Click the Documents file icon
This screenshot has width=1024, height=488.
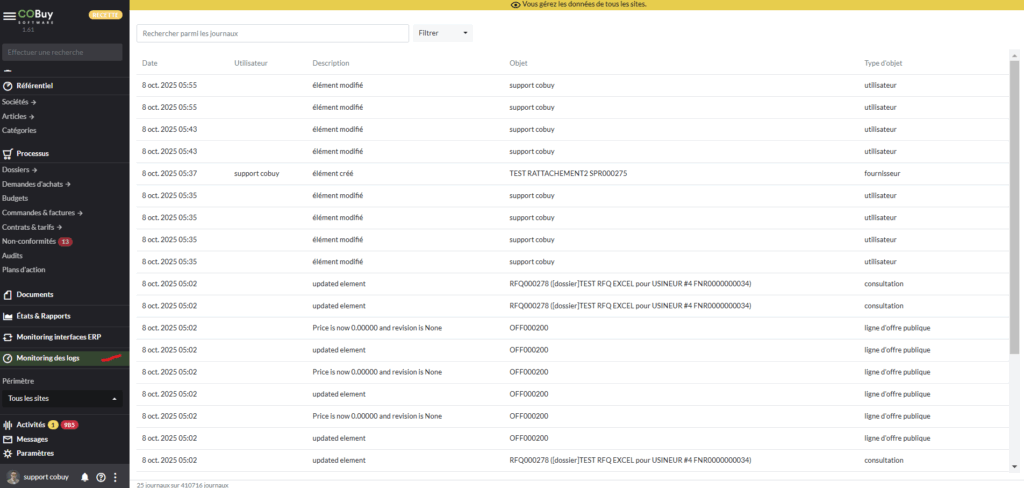tap(8, 294)
